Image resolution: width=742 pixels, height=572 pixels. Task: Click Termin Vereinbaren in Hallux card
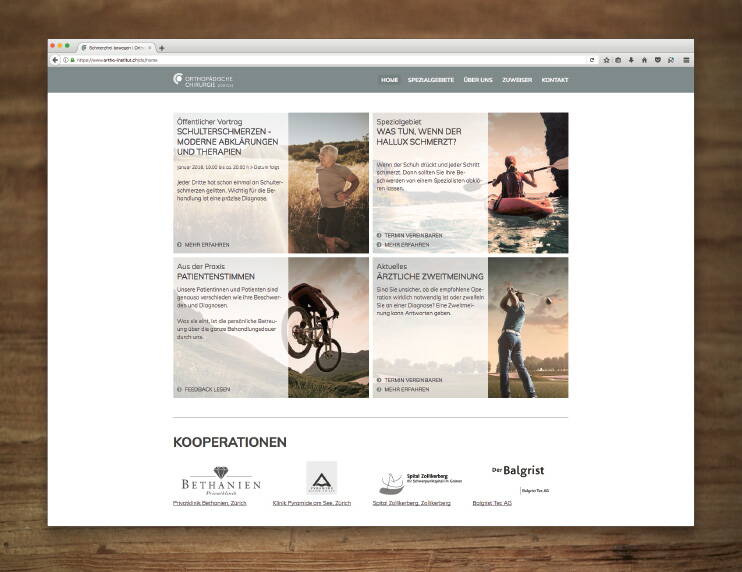tap(413, 235)
